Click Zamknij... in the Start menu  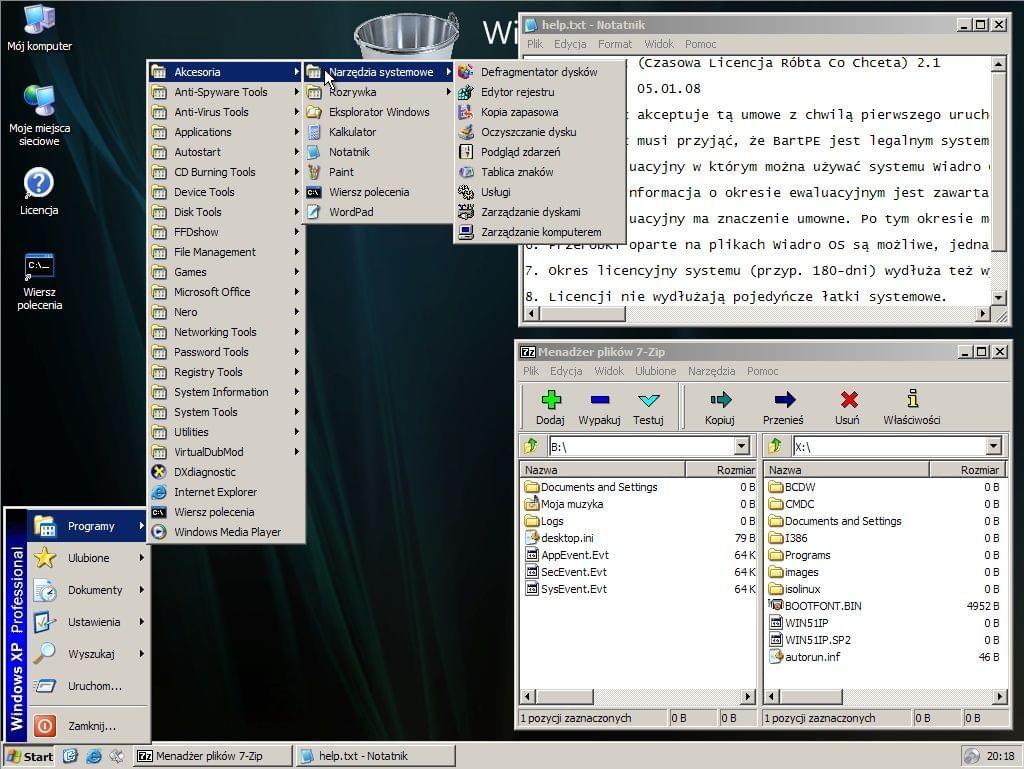[88, 726]
